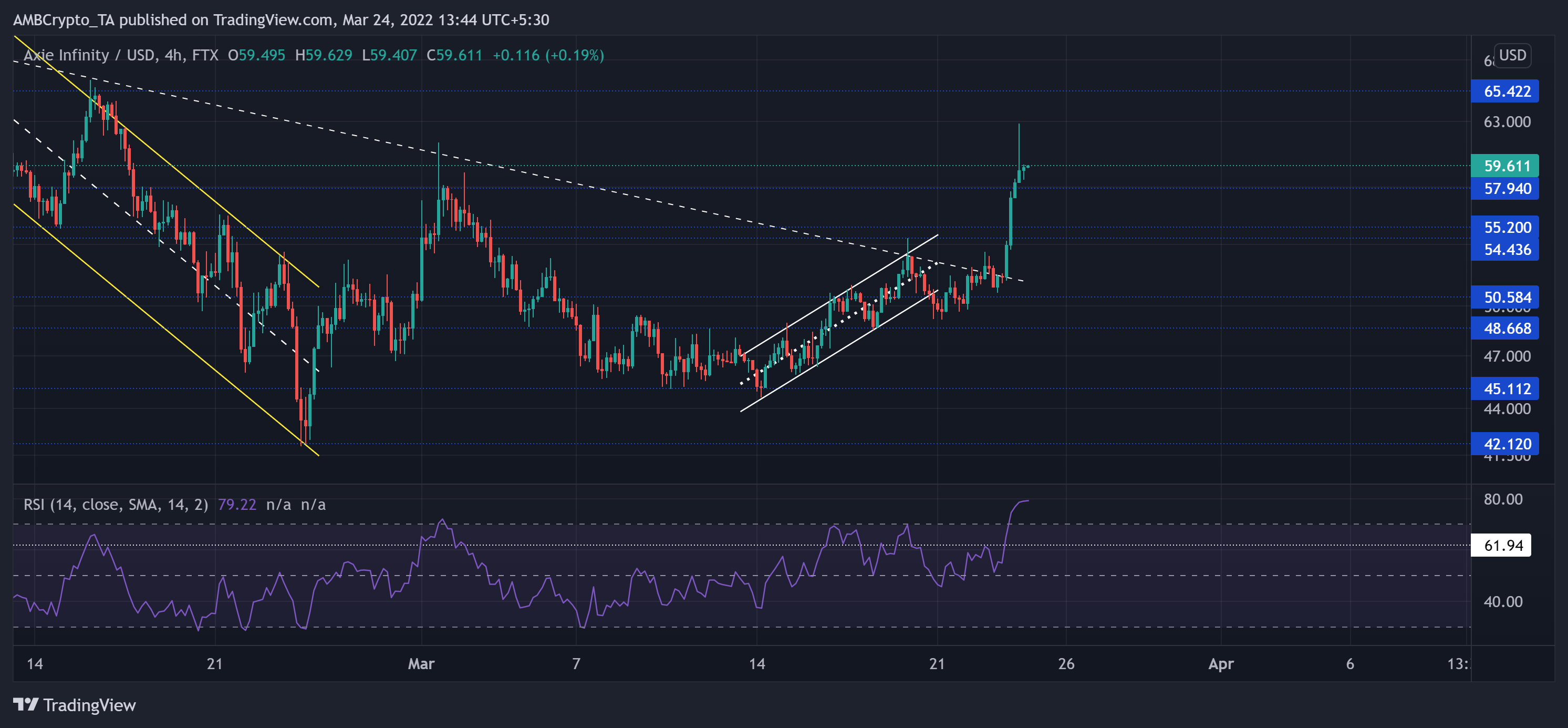The width and height of the screenshot is (1568, 728).
Task: Click the Mar label on the time axis
Action: (x=421, y=664)
